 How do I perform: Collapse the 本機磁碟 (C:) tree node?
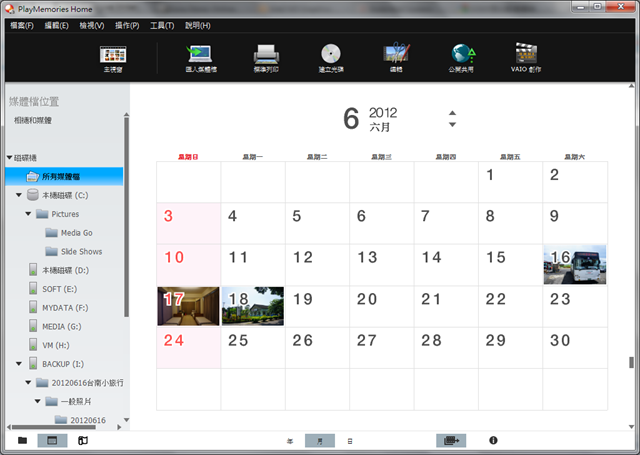(x=19, y=195)
